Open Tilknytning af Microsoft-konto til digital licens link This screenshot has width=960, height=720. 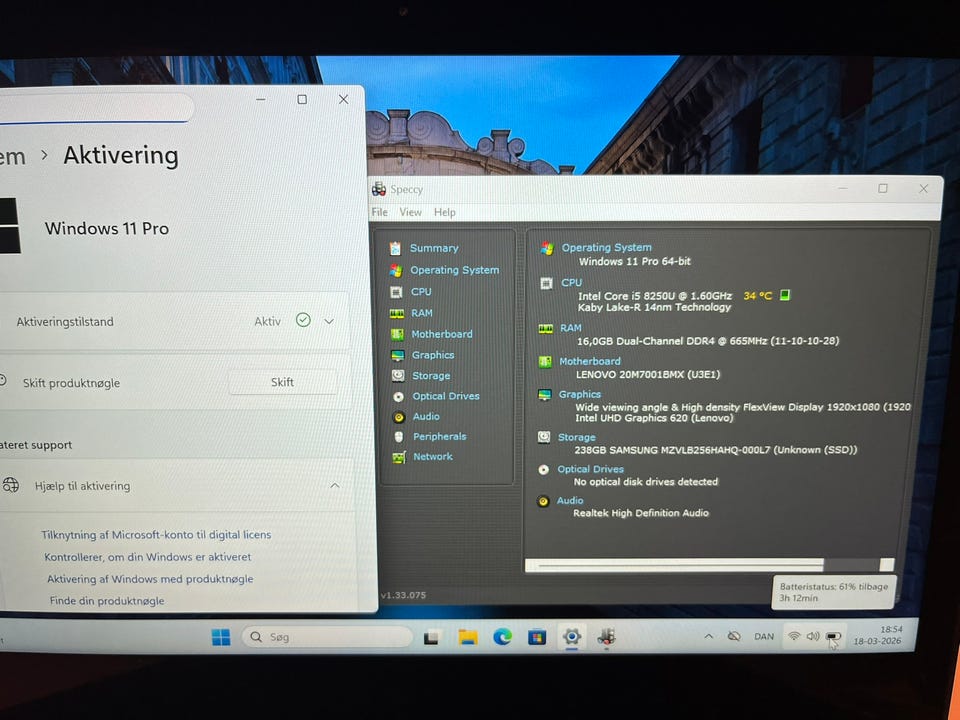click(156, 534)
